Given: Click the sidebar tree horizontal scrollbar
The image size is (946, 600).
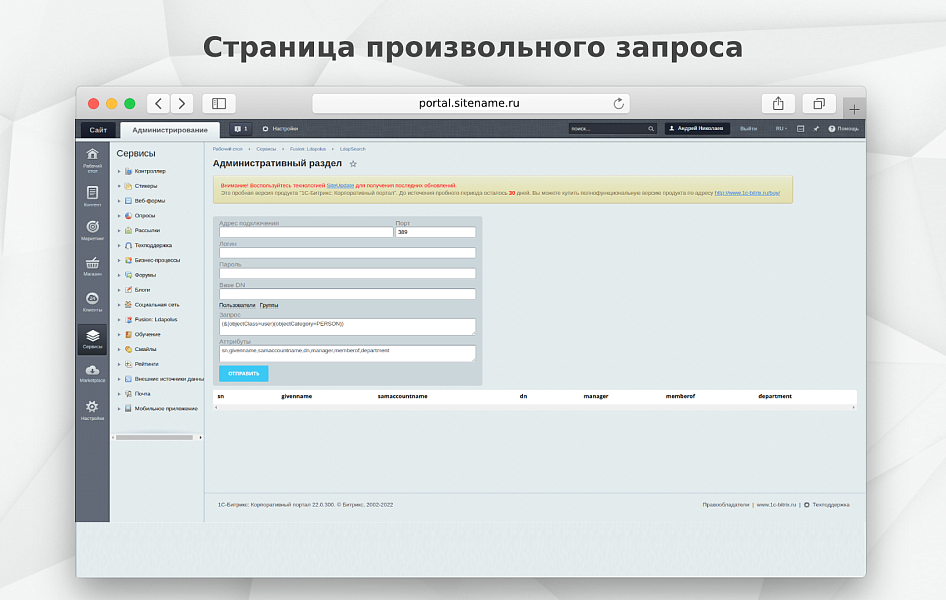Looking at the screenshot, I should point(154,437).
